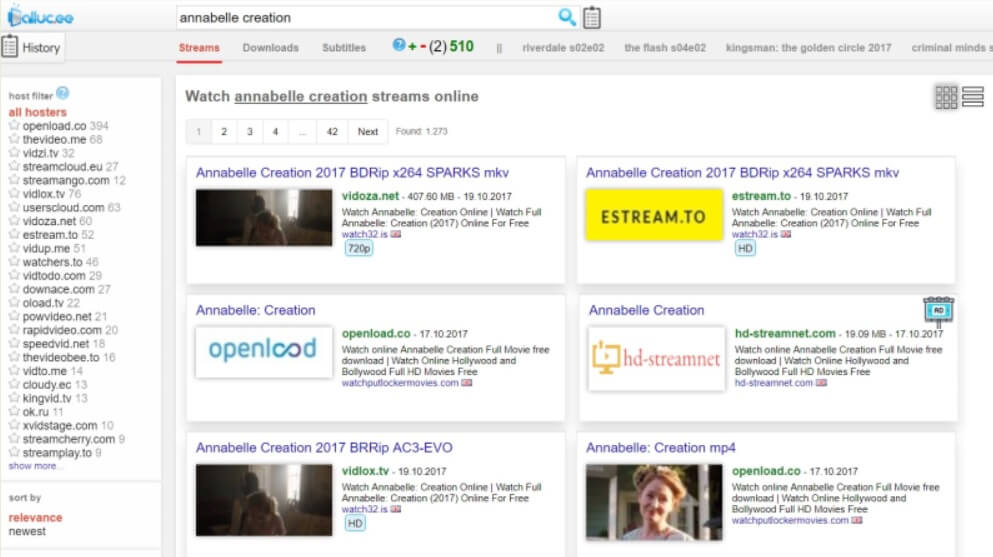The image size is (993, 557).
Task: Open Annabelle: Creation mp4 title
Action: click(661, 447)
